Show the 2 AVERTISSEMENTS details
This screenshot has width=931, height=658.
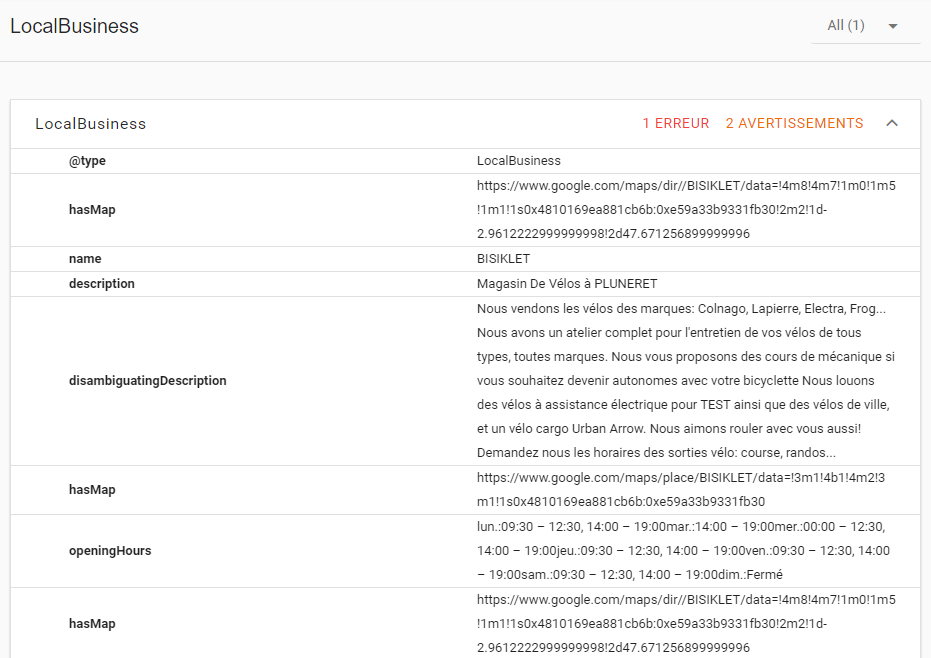pos(794,123)
